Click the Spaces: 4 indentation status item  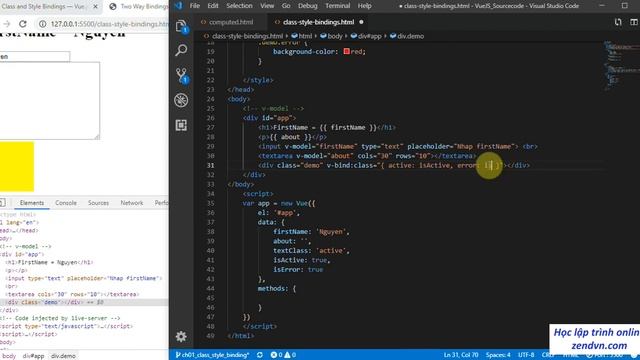click(498, 355)
